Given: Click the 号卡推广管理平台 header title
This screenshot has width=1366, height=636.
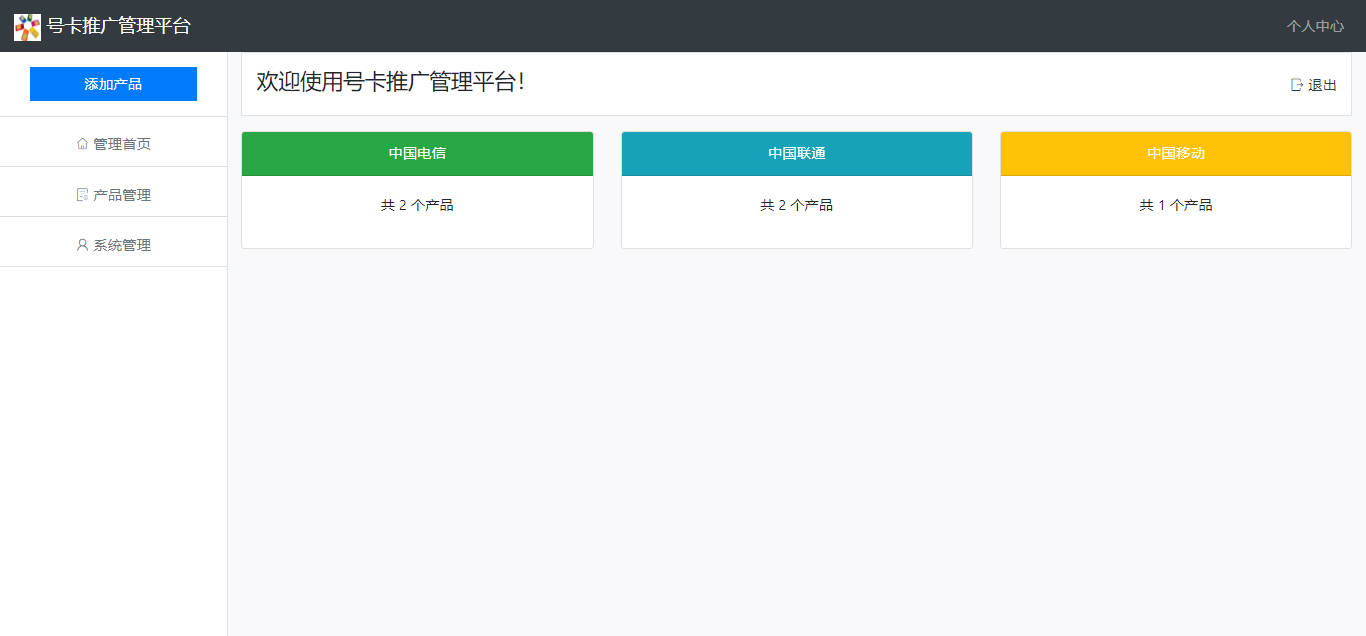Looking at the screenshot, I should coord(118,26).
